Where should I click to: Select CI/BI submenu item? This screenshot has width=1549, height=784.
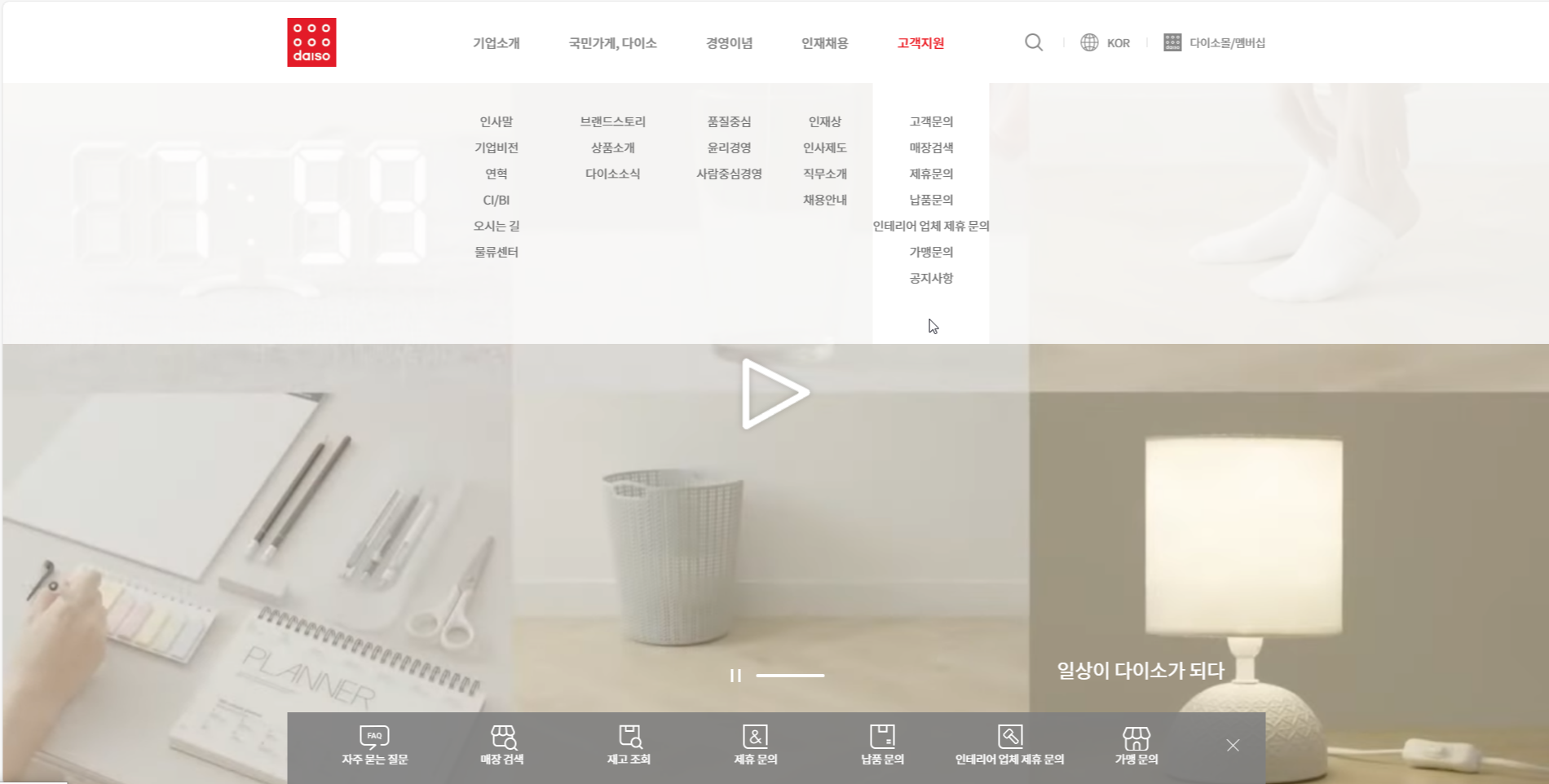496,200
